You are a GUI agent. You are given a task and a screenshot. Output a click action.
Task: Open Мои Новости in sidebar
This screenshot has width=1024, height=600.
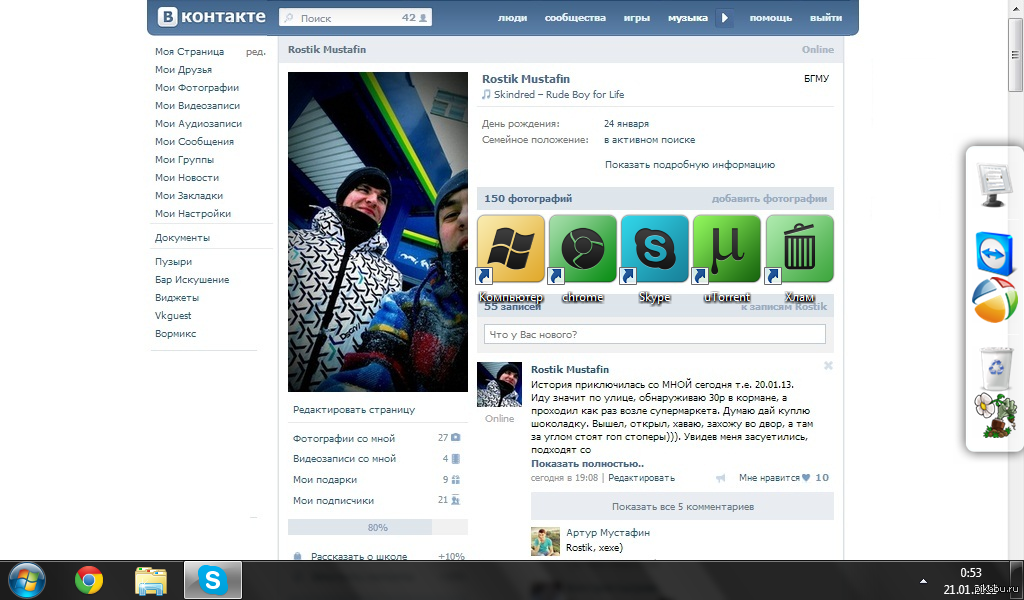click(187, 178)
